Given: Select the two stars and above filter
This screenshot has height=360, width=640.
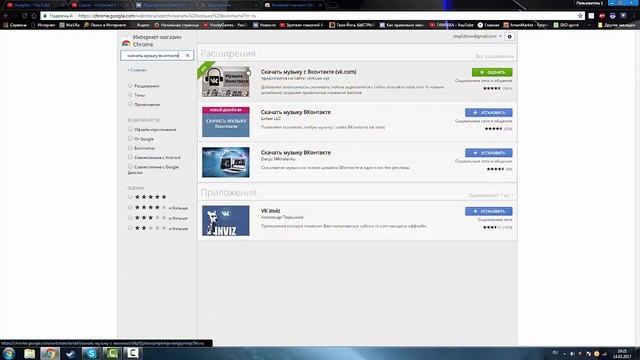Looking at the screenshot, I should click(130, 228).
